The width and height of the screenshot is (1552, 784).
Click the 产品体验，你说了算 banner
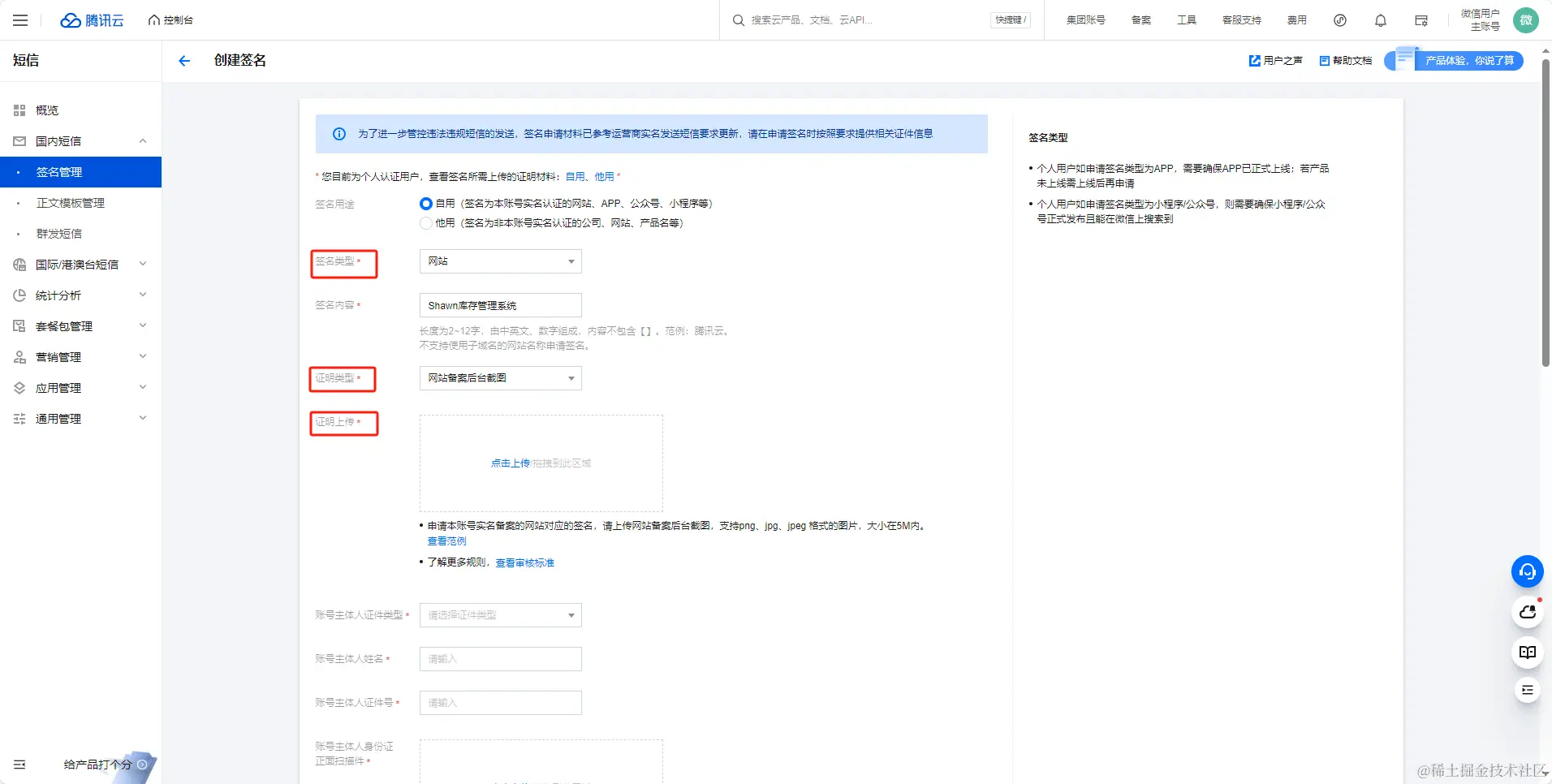pos(1455,60)
